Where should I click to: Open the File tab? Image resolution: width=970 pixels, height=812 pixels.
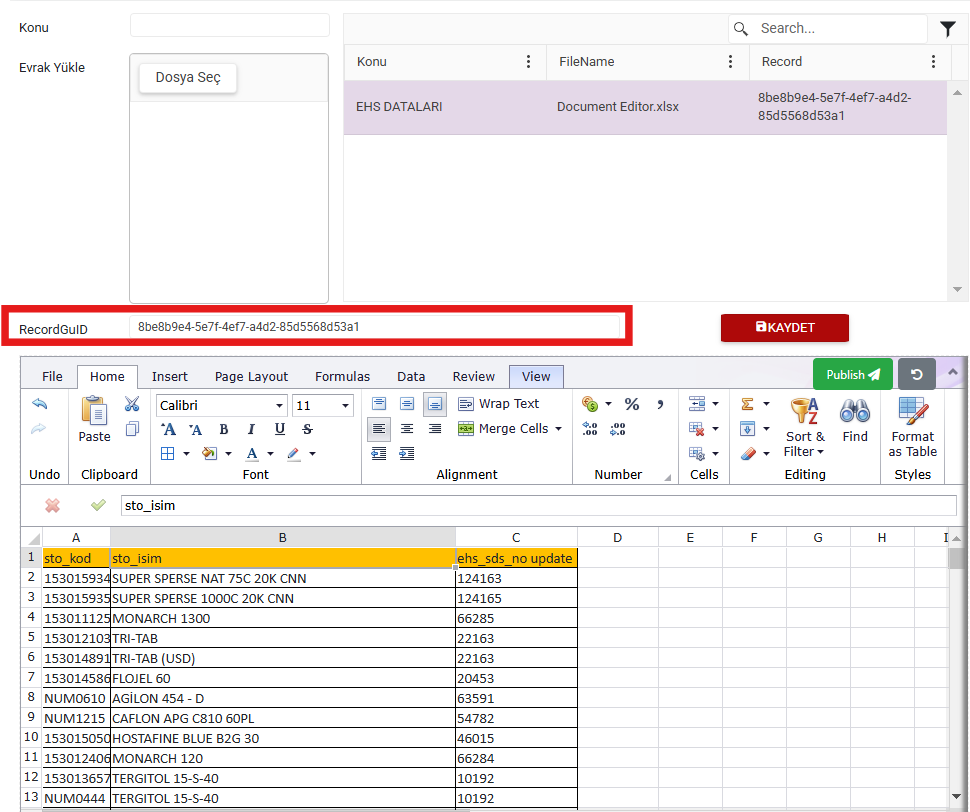(52, 377)
